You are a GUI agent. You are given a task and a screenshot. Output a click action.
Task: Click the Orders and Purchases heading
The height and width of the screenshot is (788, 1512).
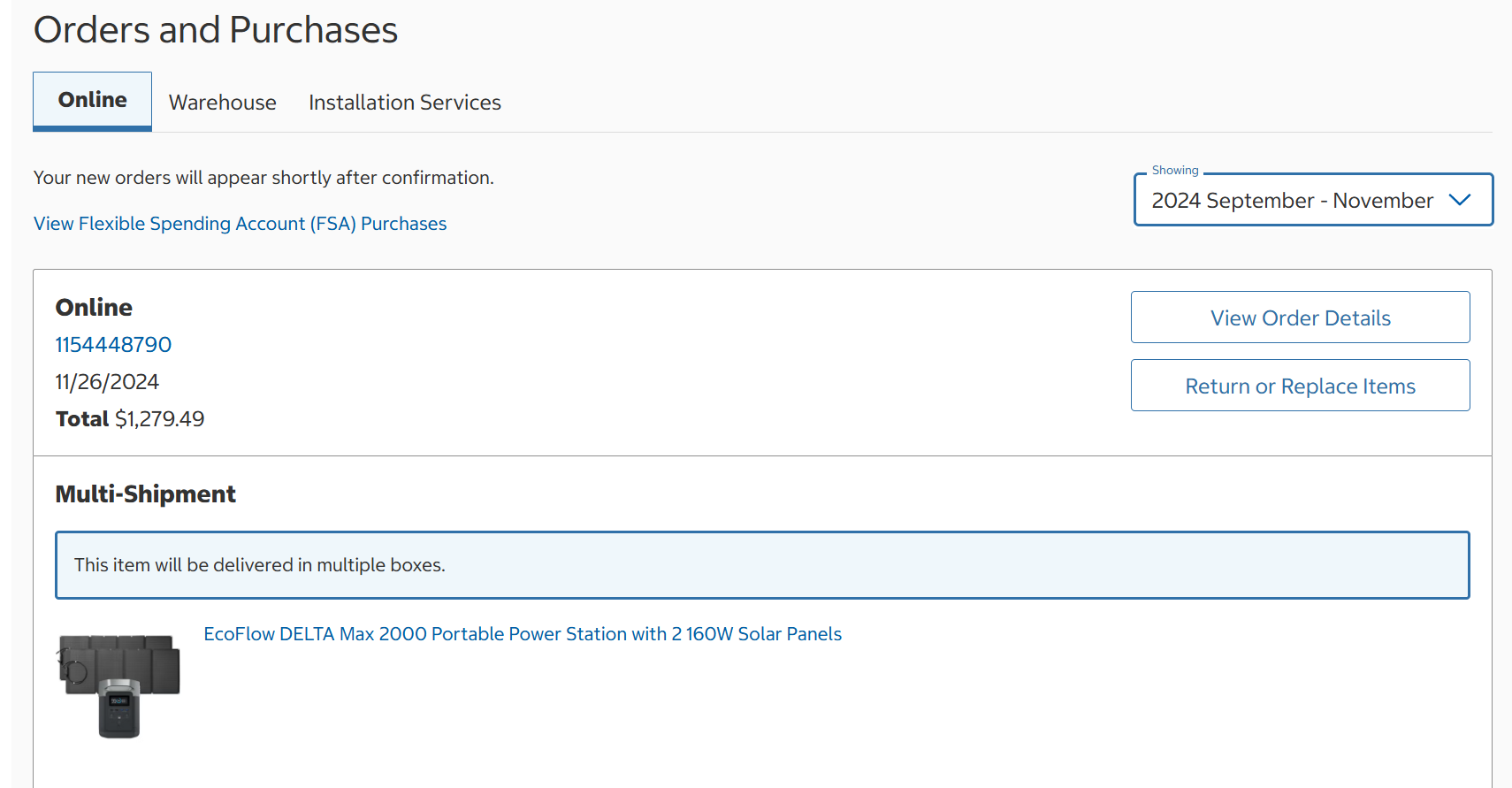coord(216,30)
